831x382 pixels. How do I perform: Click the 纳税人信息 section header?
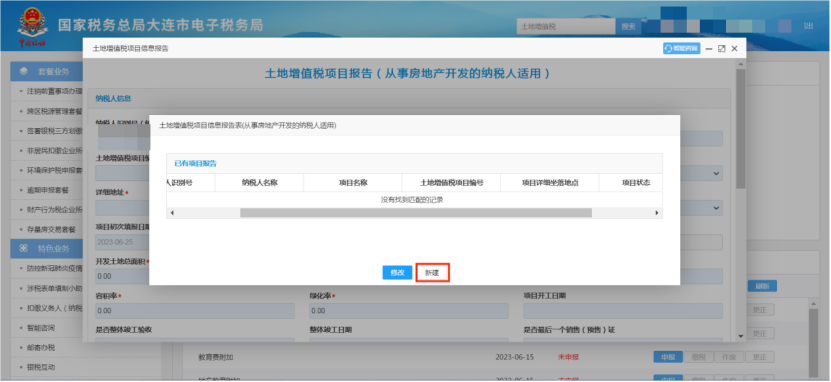(x=113, y=99)
